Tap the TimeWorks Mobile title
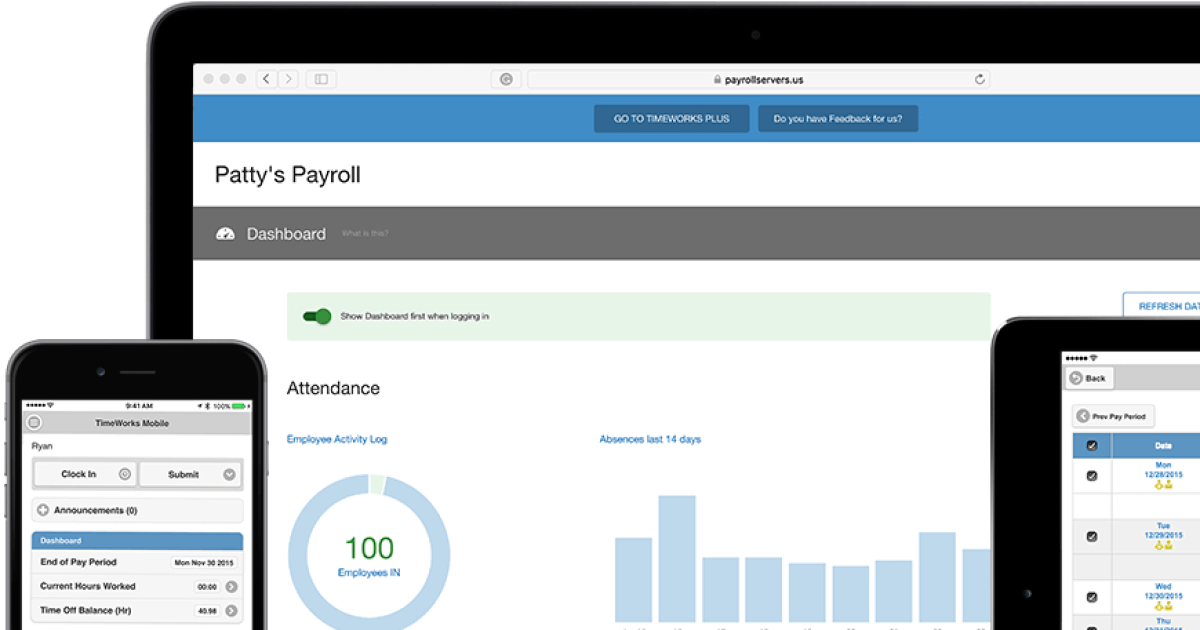This screenshot has width=1200, height=630. coord(132,423)
